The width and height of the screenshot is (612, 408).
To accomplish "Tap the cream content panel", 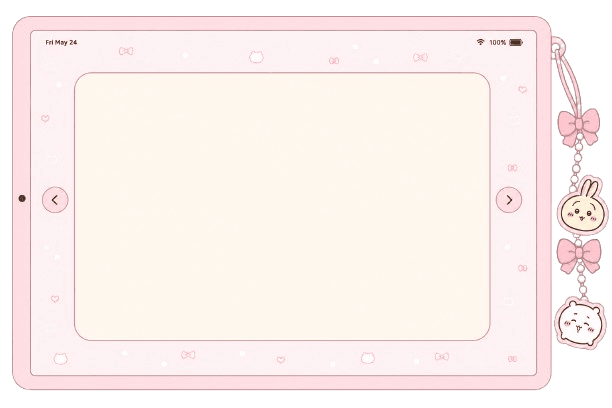I will click(282, 207).
